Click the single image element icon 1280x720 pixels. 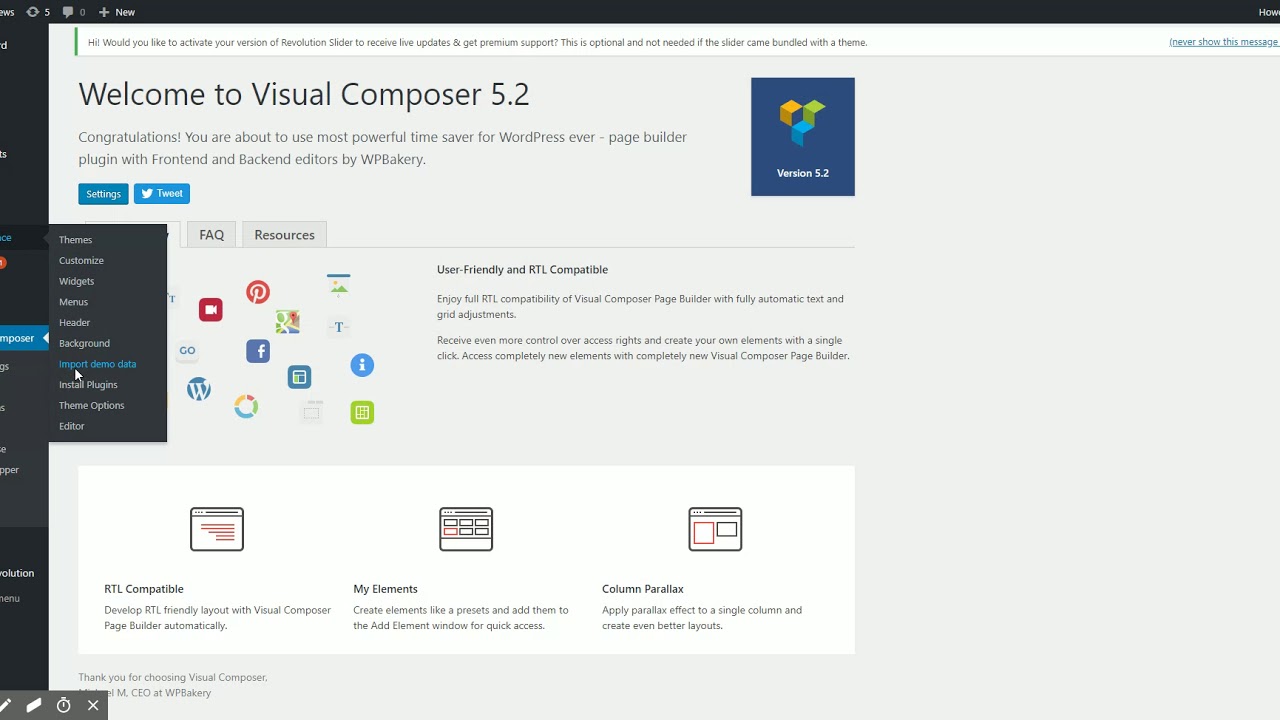[339, 286]
